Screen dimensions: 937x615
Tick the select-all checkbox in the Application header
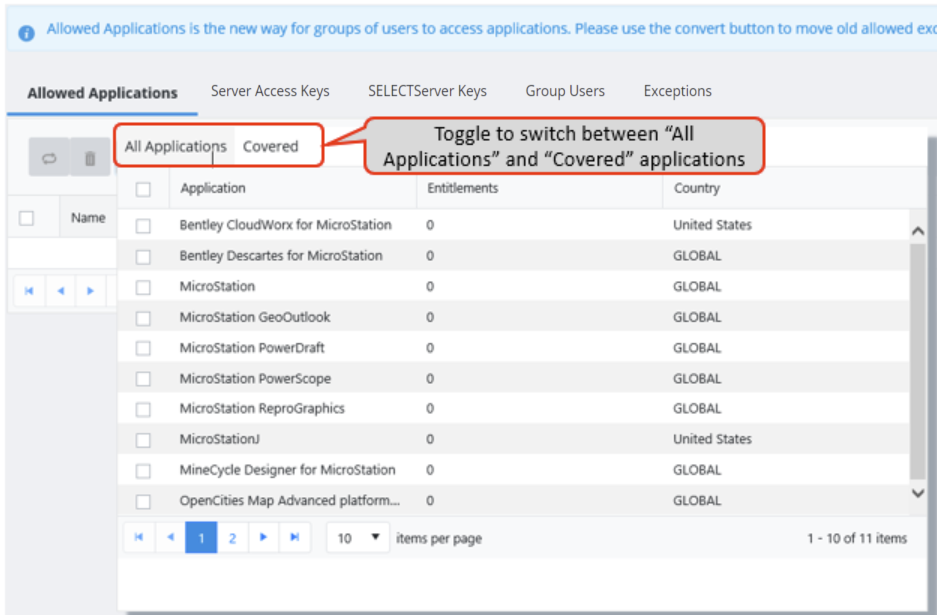coord(143,189)
